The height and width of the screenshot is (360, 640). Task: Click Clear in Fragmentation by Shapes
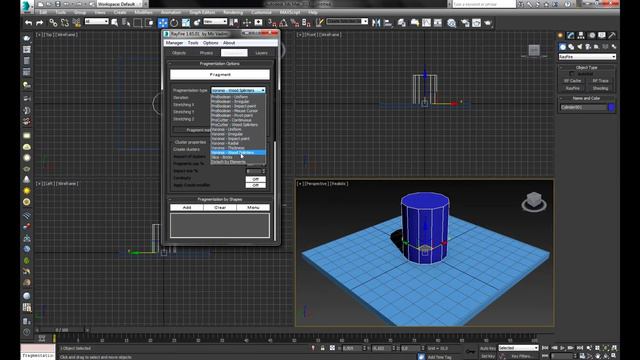(x=220, y=207)
